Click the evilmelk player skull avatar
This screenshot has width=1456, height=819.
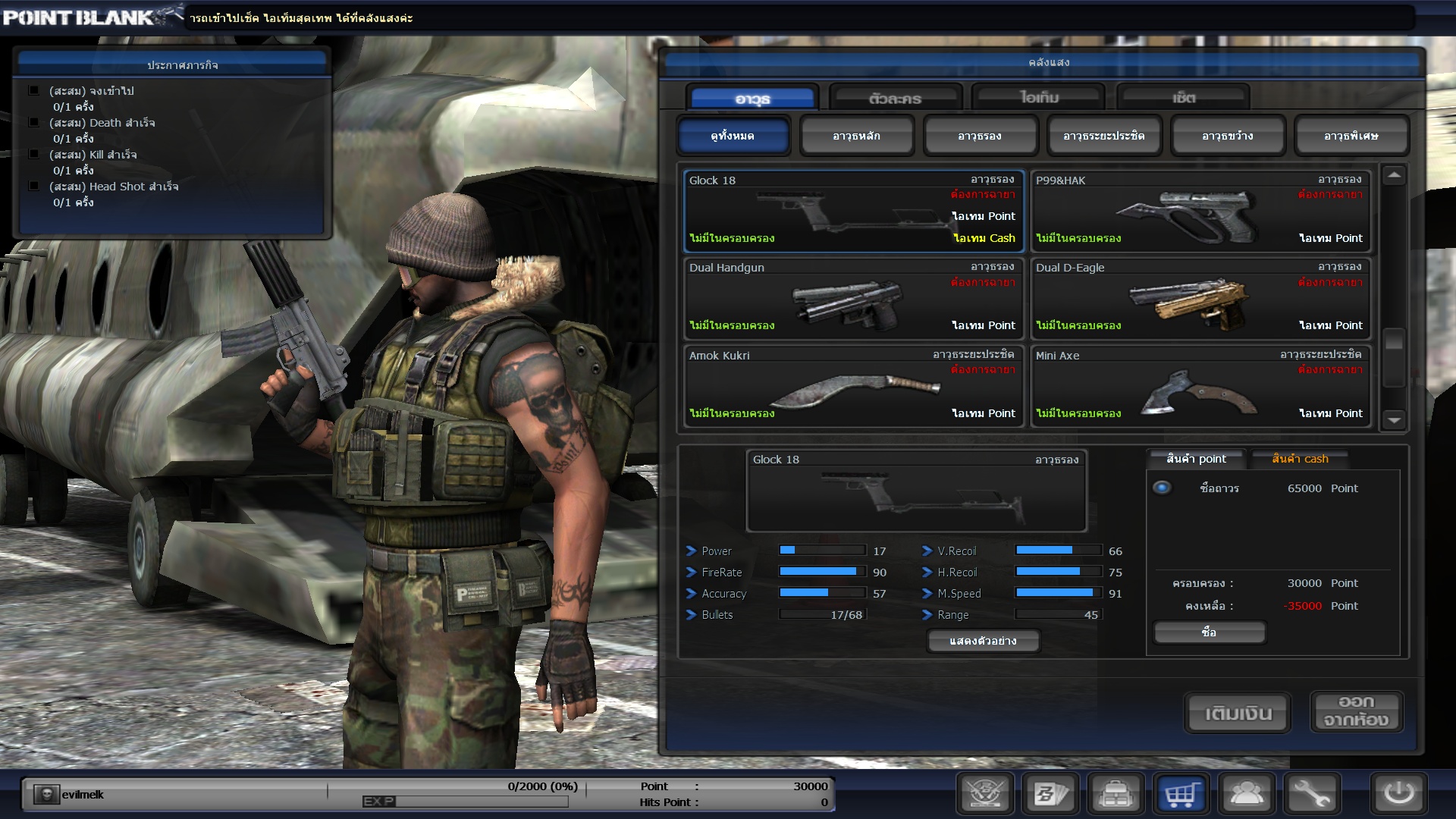click(46, 794)
